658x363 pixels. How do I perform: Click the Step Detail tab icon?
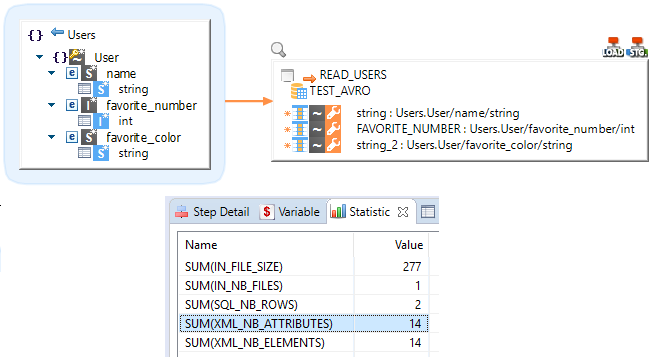pyautogui.click(x=182, y=212)
